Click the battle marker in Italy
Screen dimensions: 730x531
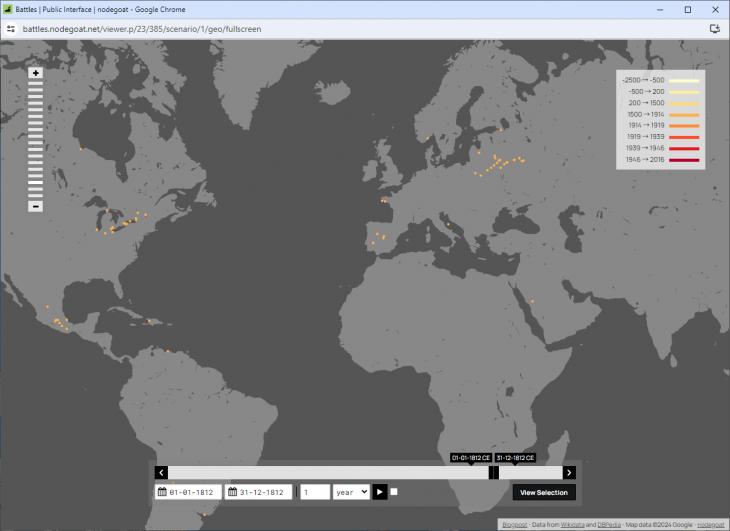tap(448, 224)
